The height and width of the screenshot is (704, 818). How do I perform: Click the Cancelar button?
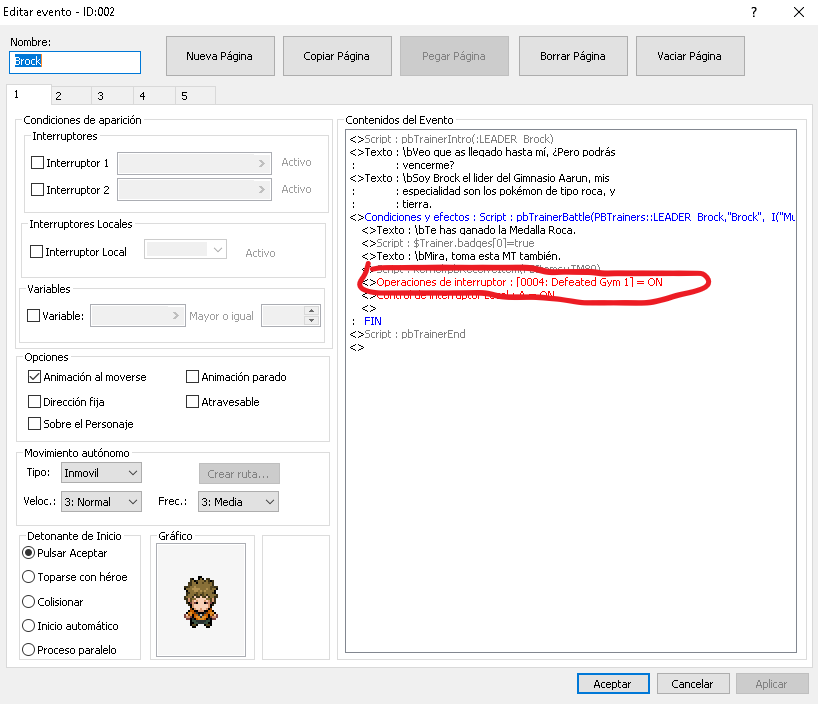tap(692, 684)
